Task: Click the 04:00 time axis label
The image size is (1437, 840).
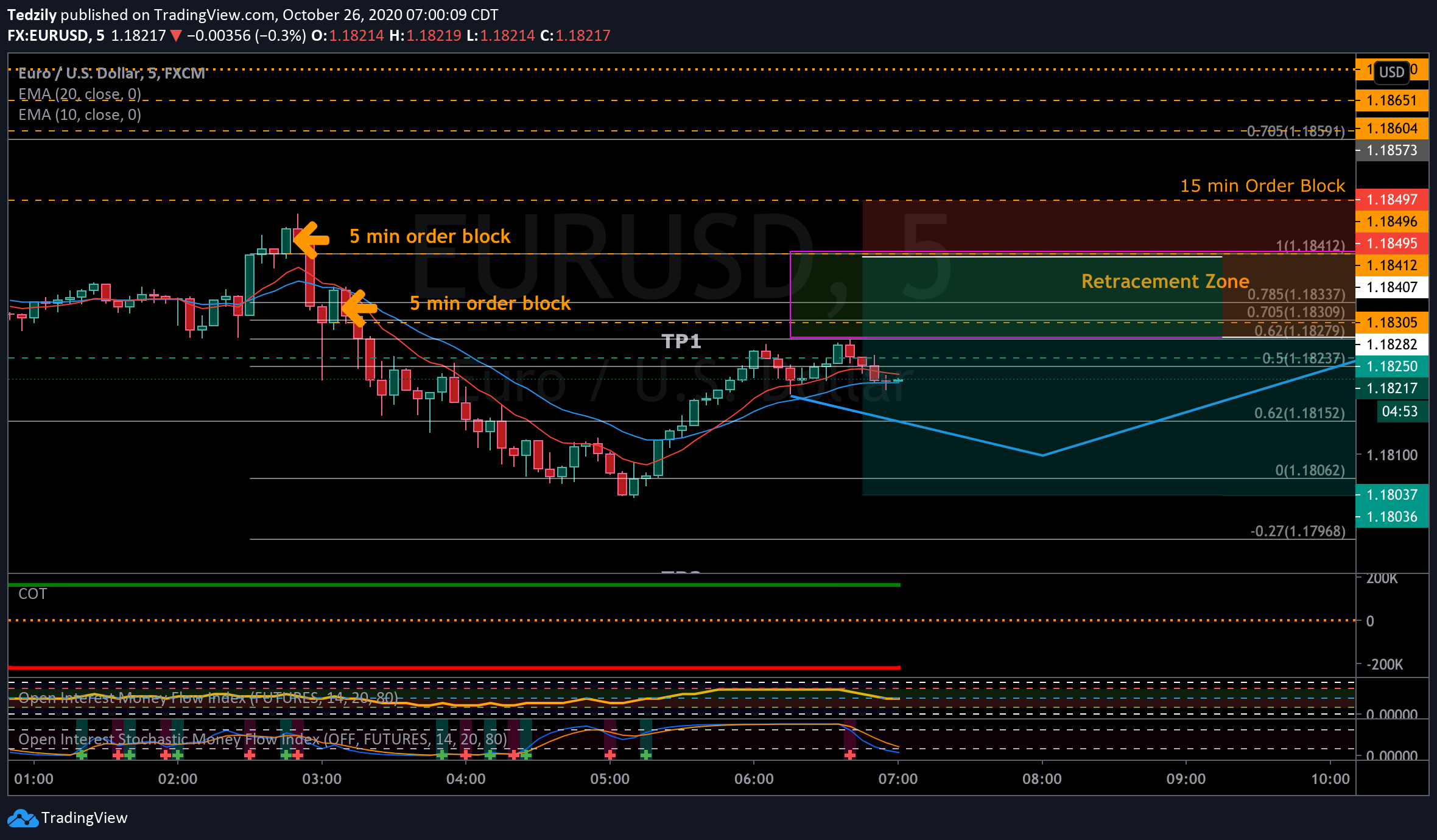Action: [x=466, y=779]
